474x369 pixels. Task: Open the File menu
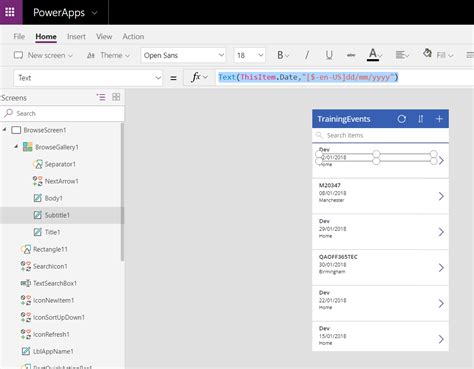click(19, 36)
